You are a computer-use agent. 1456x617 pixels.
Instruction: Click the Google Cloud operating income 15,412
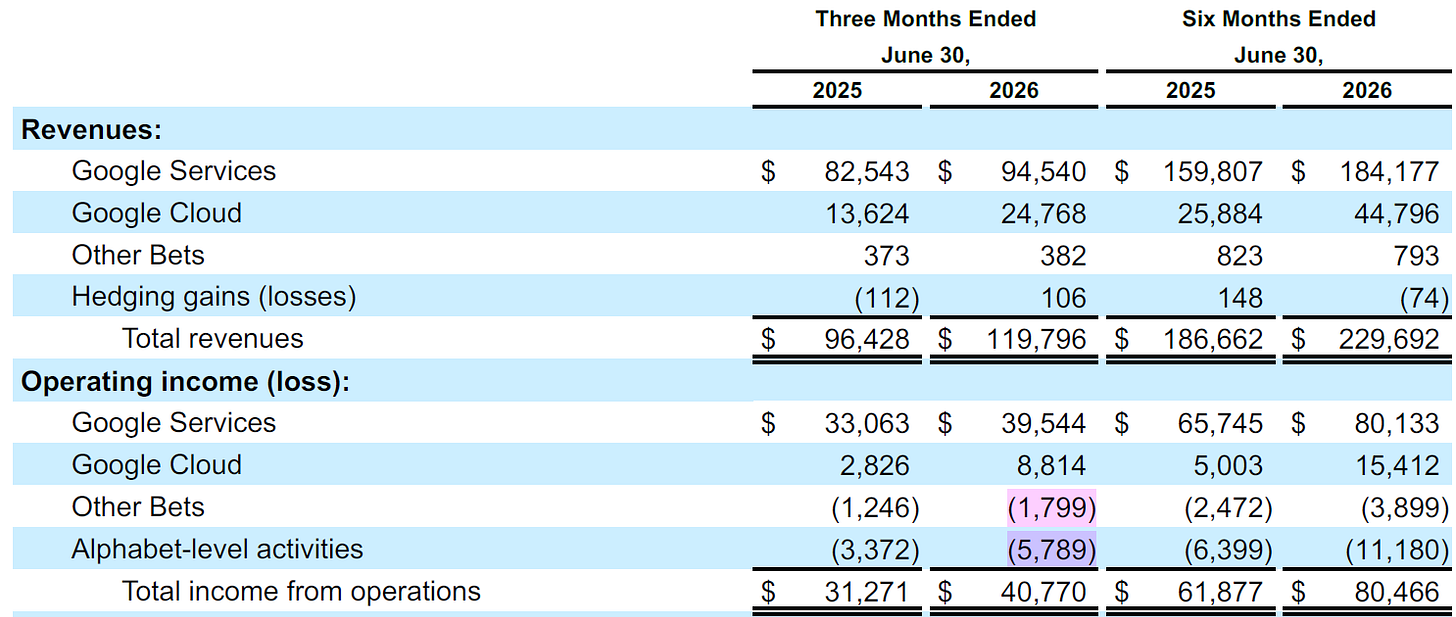1397,466
